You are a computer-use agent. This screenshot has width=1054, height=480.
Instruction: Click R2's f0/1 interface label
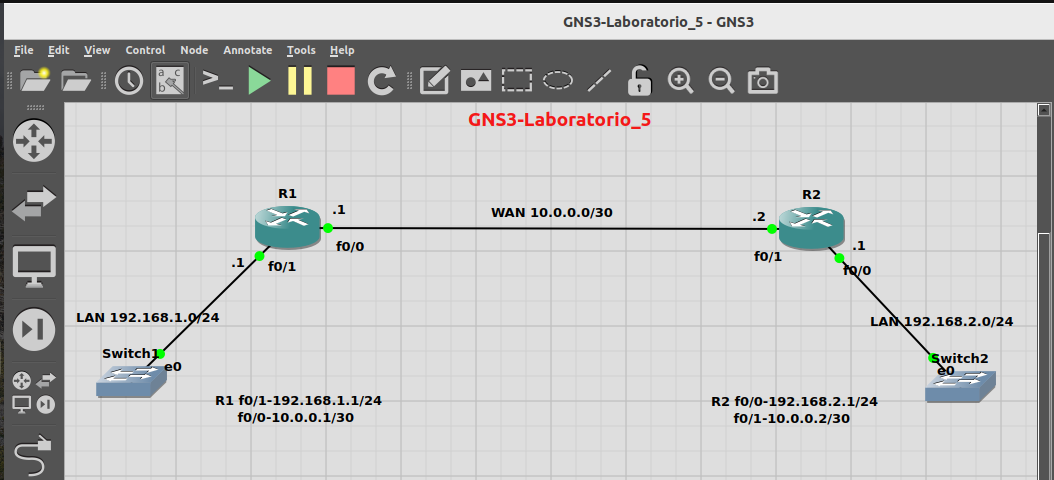pyautogui.click(x=768, y=256)
